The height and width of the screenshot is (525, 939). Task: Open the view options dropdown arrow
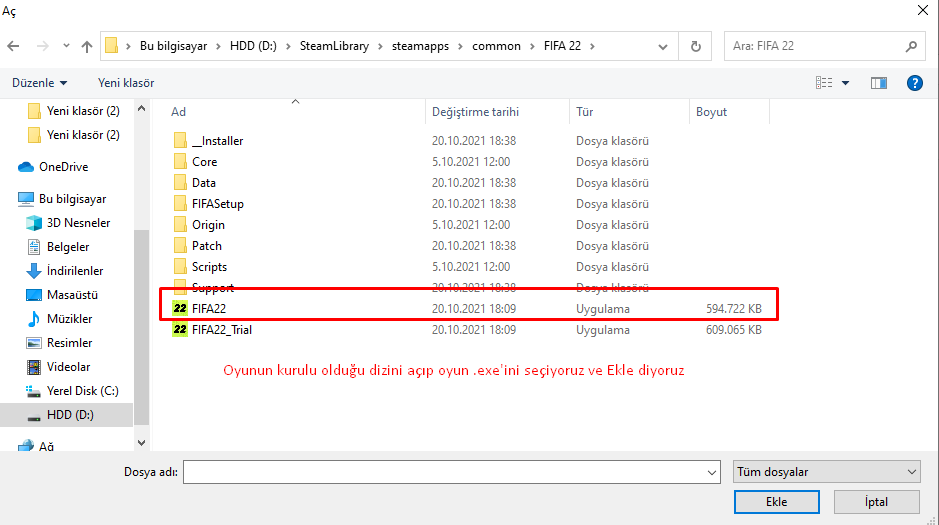tap(846, 83)
